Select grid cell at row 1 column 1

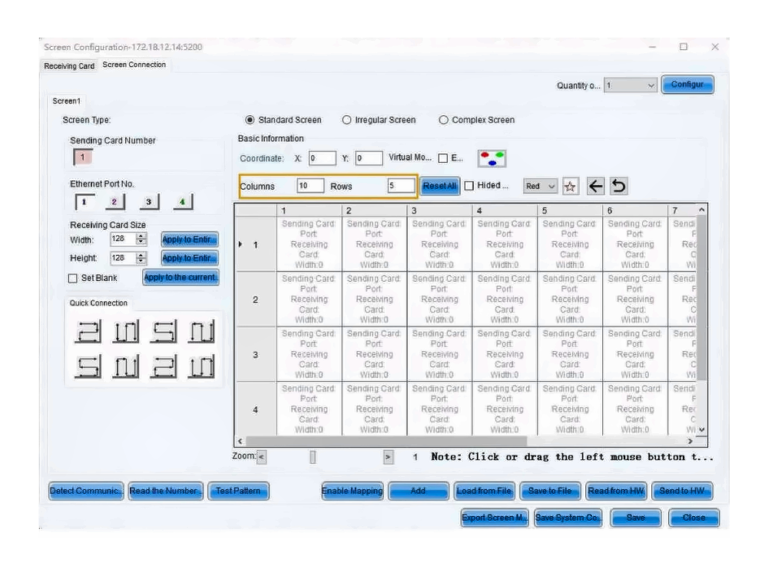point(309,244)
